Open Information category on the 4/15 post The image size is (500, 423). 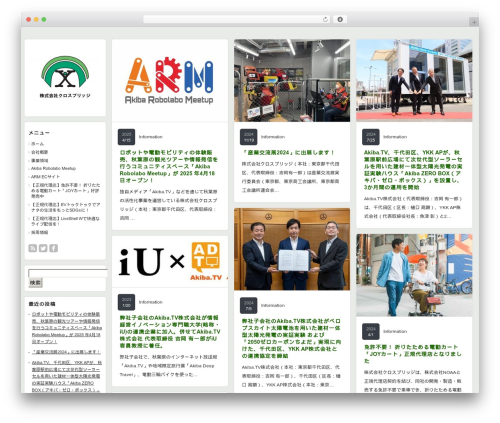click(x=151, y=137)
